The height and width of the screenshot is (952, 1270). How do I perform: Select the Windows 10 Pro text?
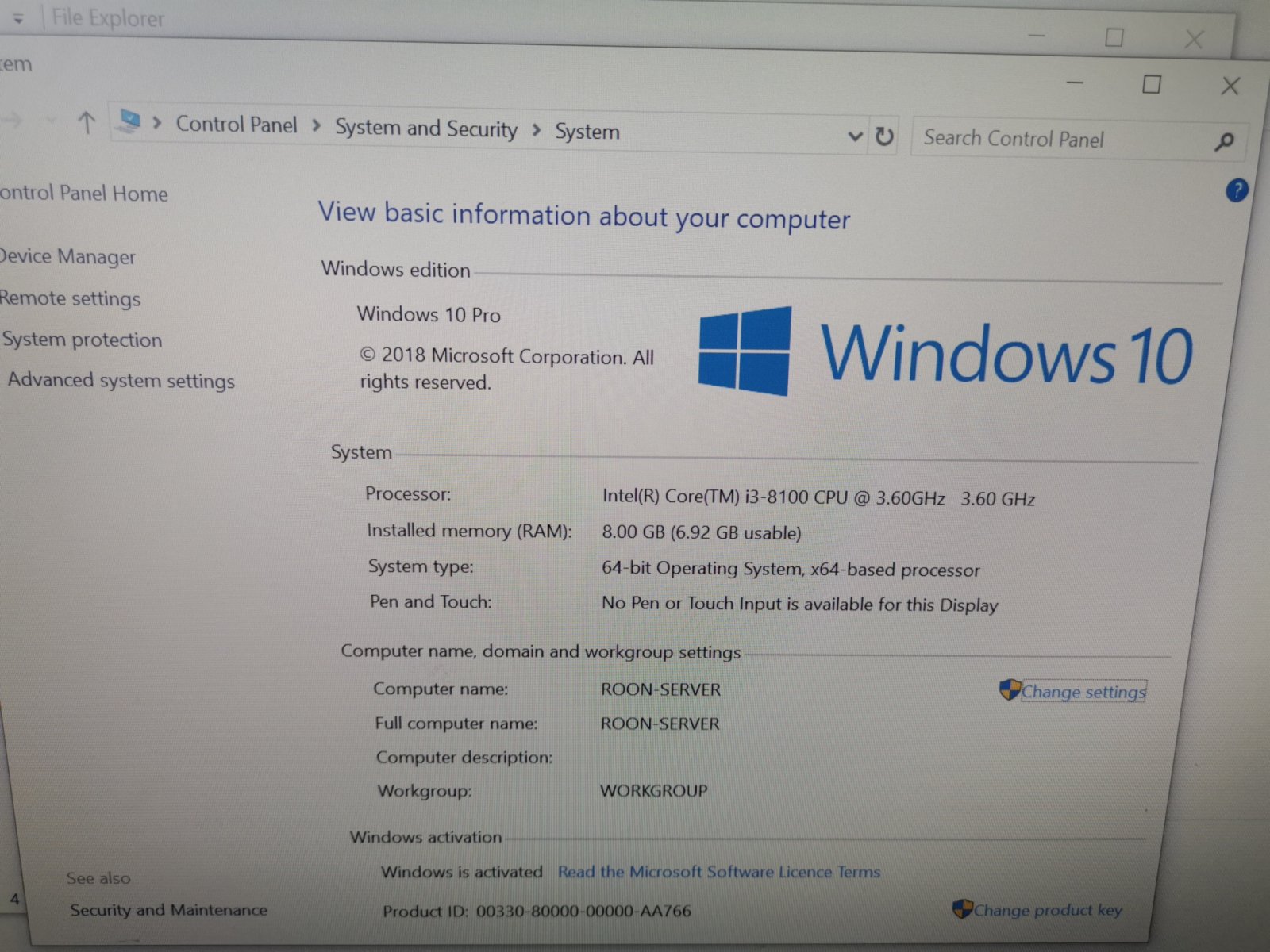(x=429, y=314)
